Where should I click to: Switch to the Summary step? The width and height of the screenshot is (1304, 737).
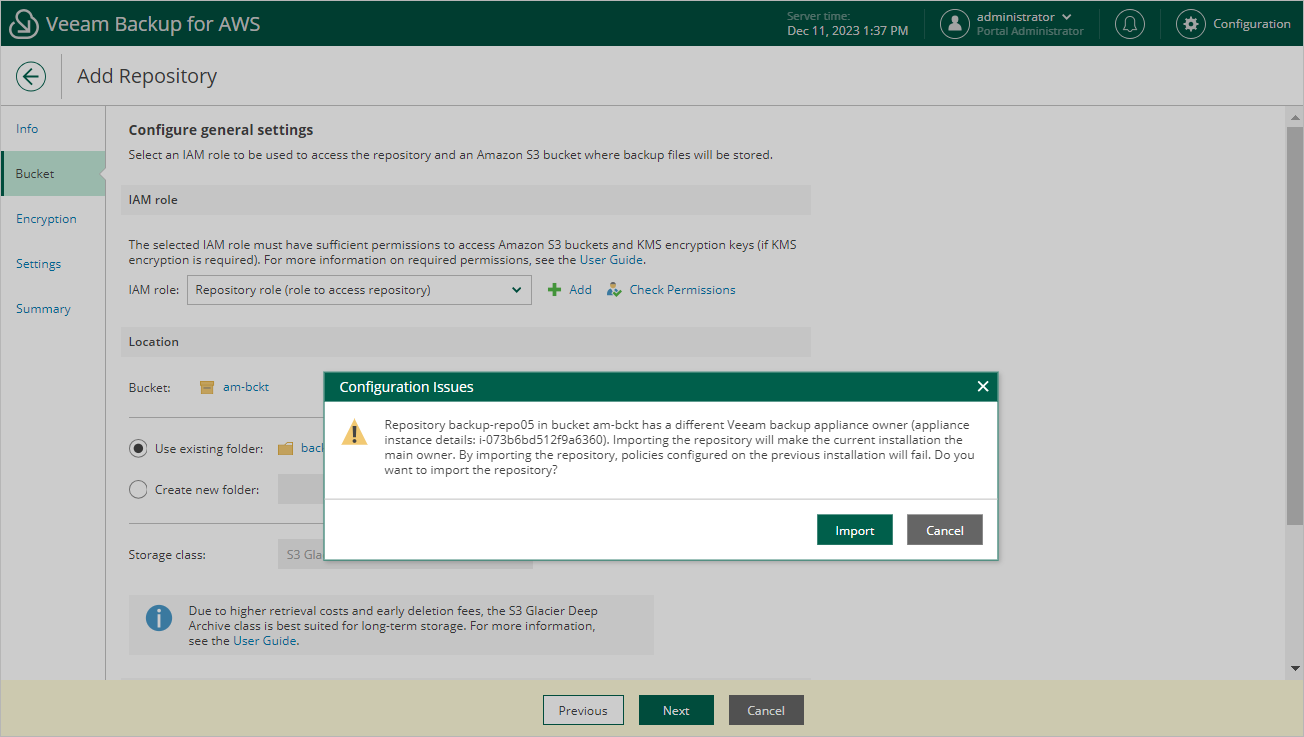pos(43,309)
